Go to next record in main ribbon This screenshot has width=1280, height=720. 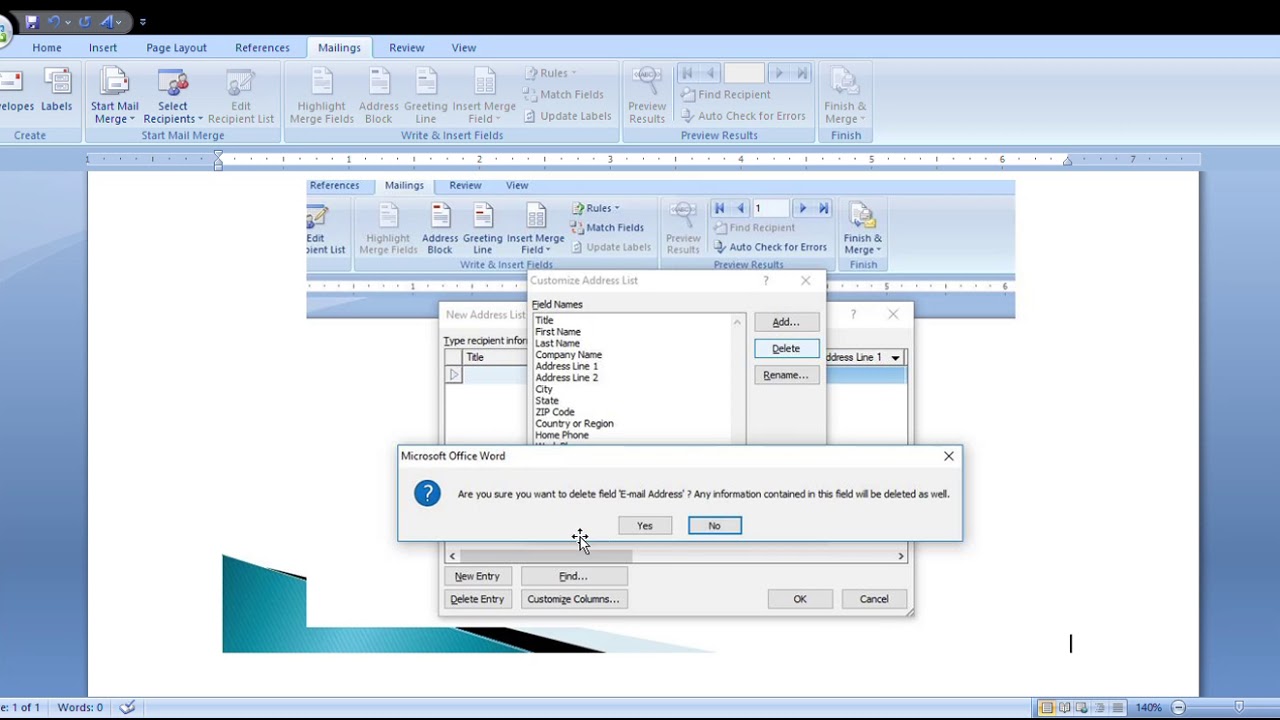pyautogui.click(x=779, y=73)
